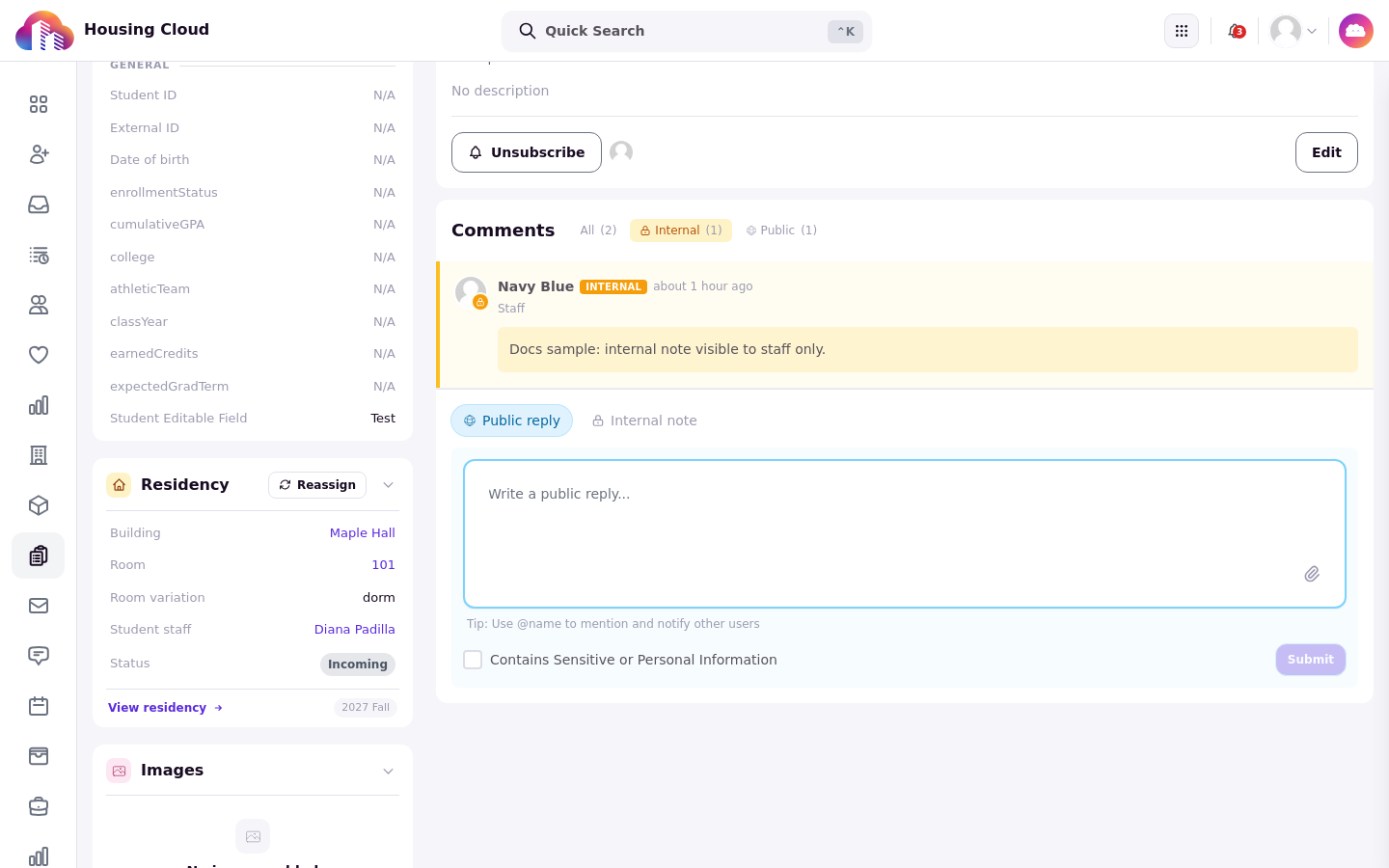
Task: Filter comments by Internal
Action: [681, 231]
